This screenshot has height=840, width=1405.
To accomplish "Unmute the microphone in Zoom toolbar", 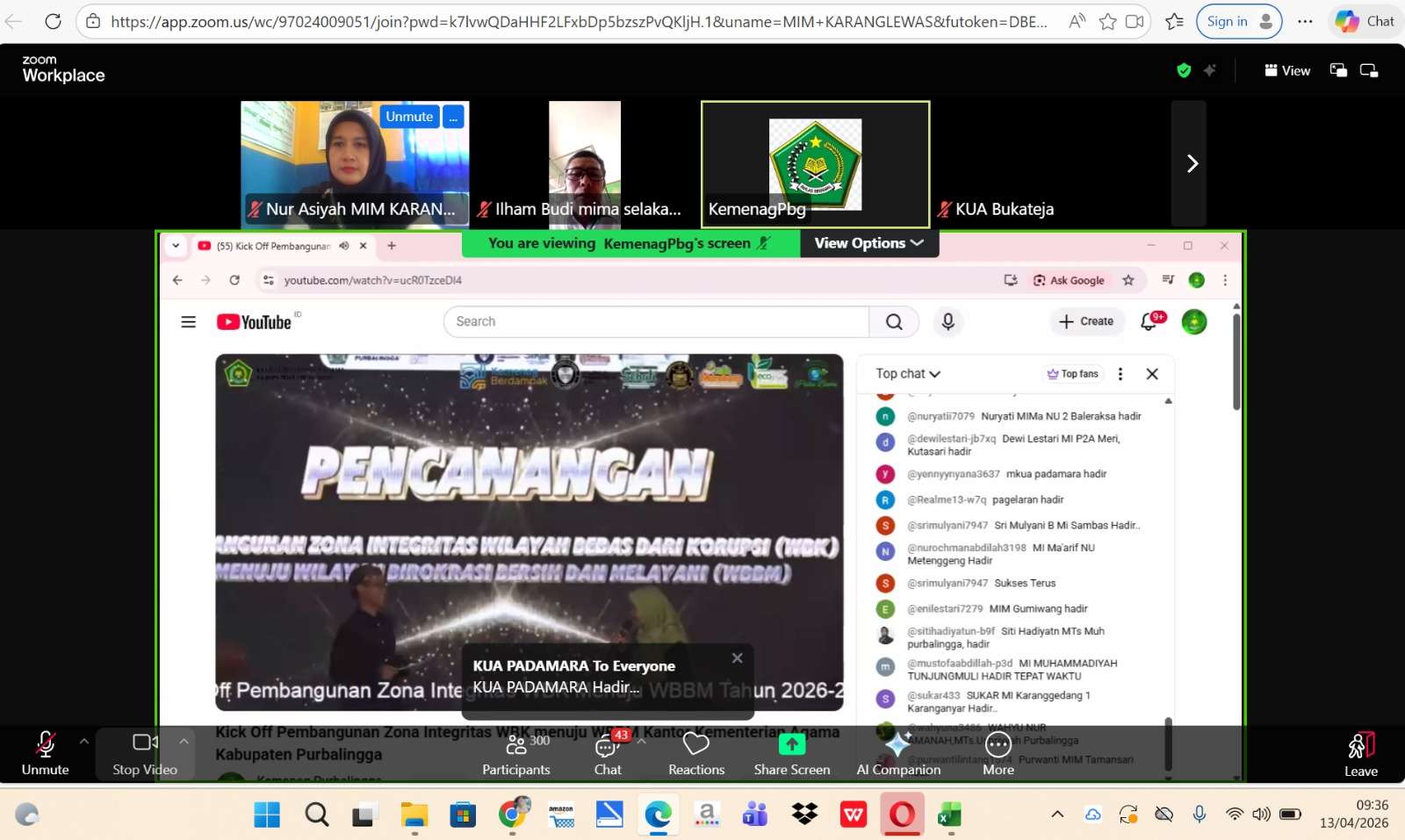I will point(45,754).
